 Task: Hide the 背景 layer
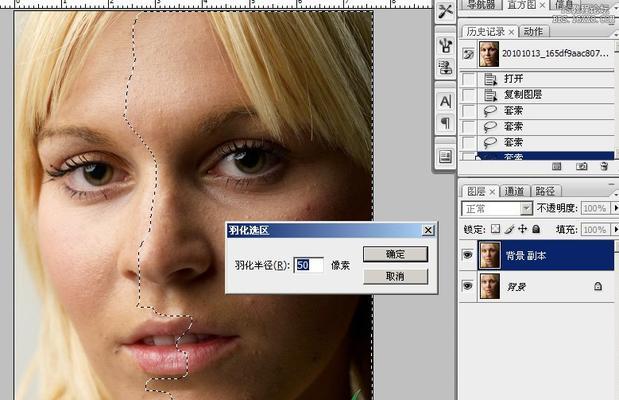(467, 285)
